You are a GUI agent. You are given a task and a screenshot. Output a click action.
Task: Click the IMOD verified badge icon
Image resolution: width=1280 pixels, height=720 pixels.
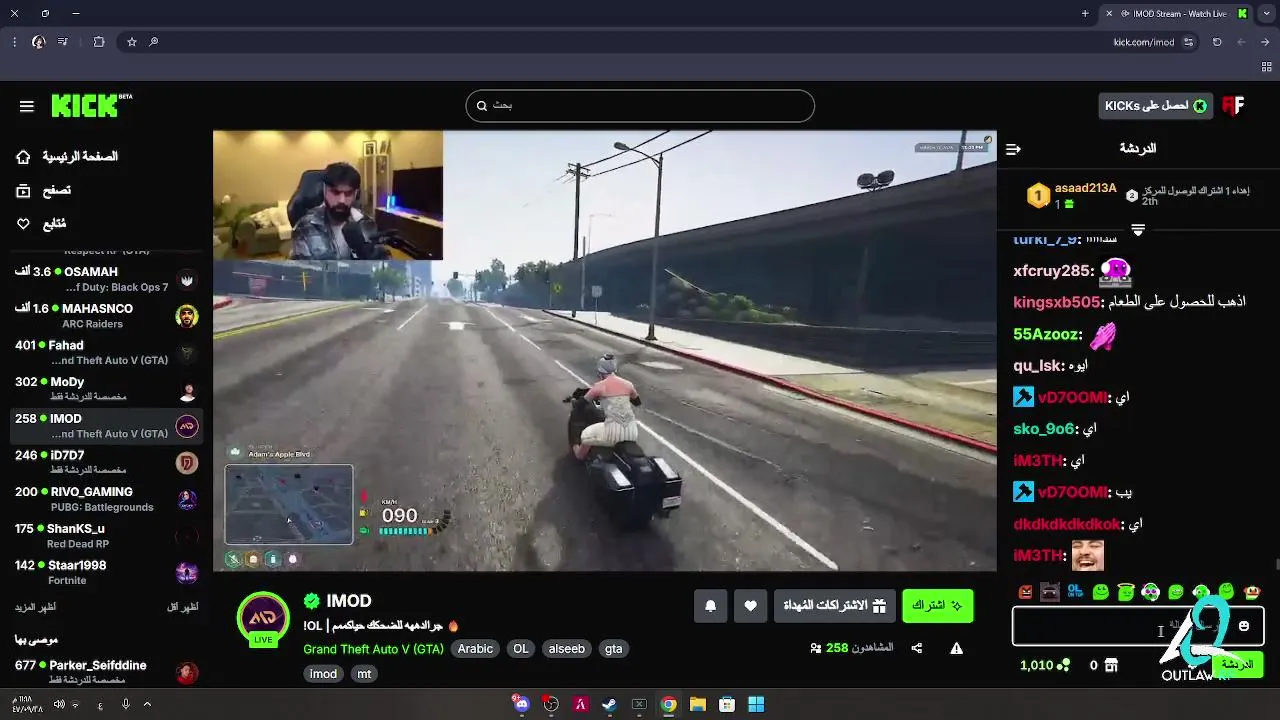click(x=312, y=601)
